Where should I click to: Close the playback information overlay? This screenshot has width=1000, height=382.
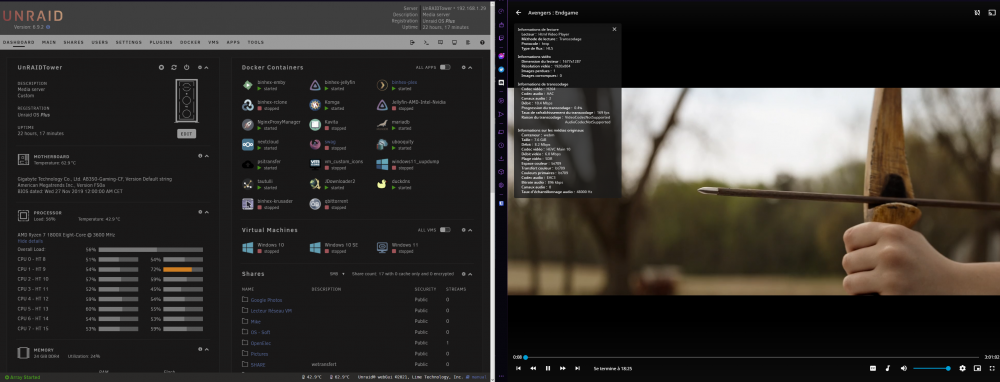pos(614,29)
